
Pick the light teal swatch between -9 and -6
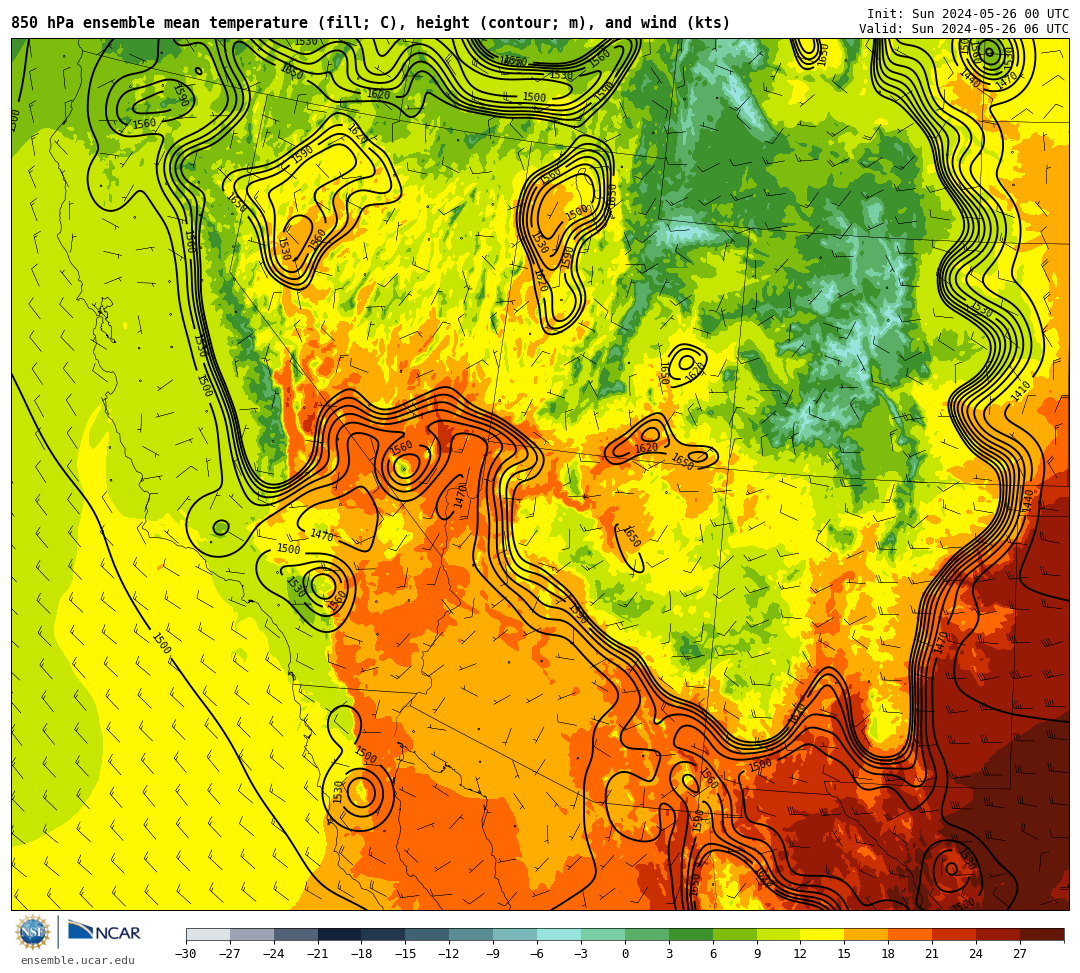coord(515,934)
